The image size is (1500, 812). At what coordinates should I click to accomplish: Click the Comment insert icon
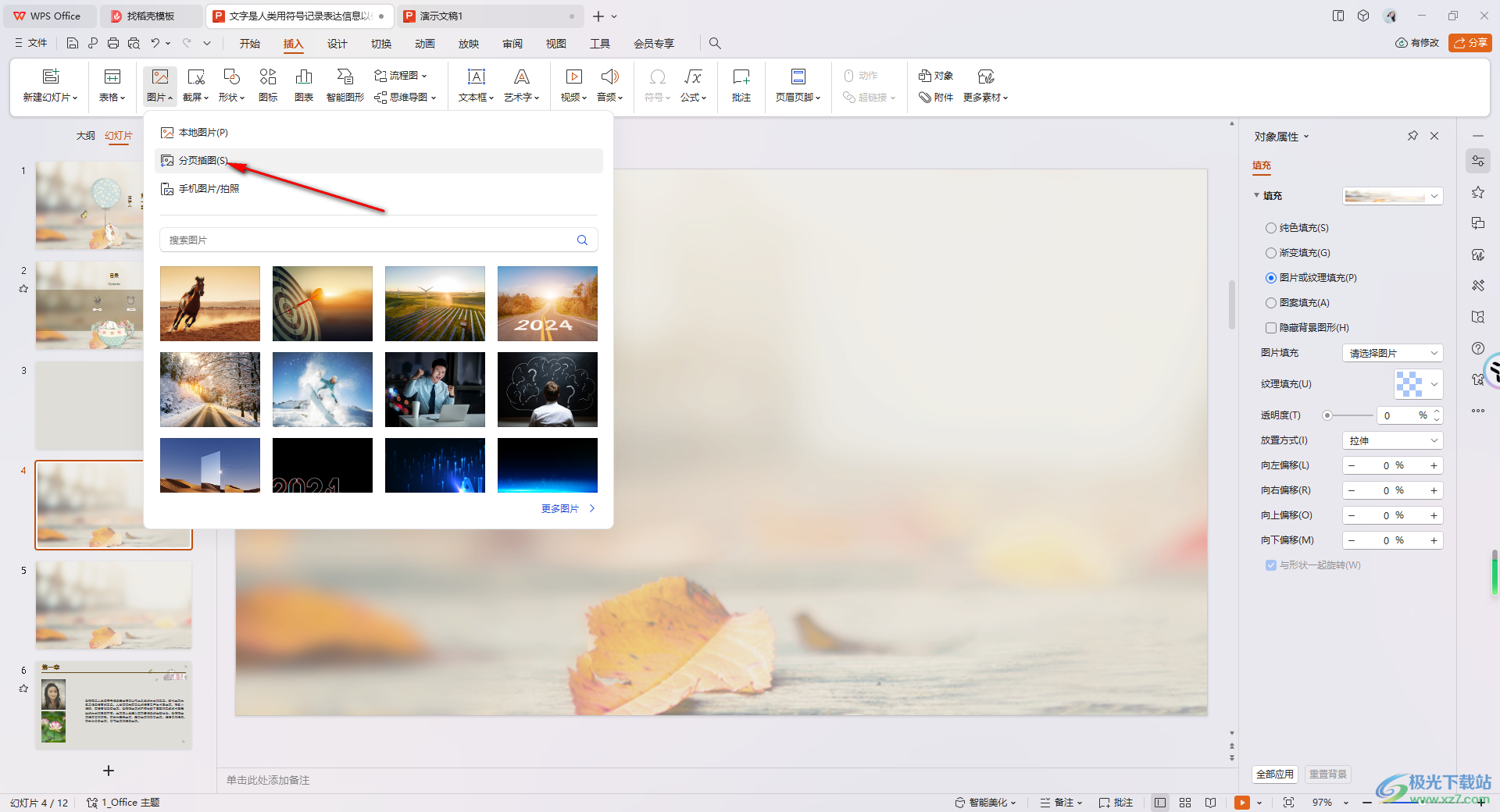click(x=741, y=85)
